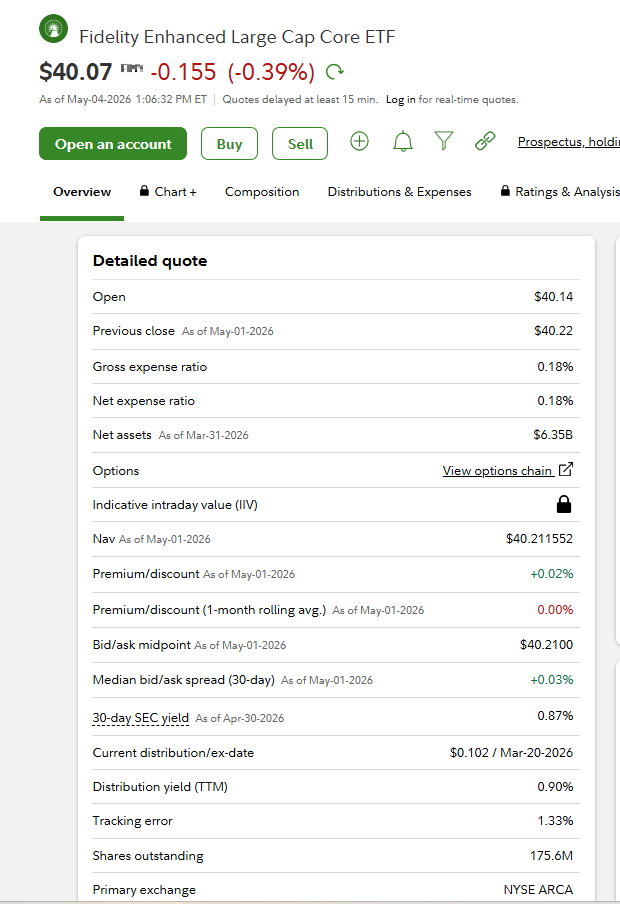Open the Distributions & Expenses tab
This screenshot has height=904, width=620.
(399, 192)
